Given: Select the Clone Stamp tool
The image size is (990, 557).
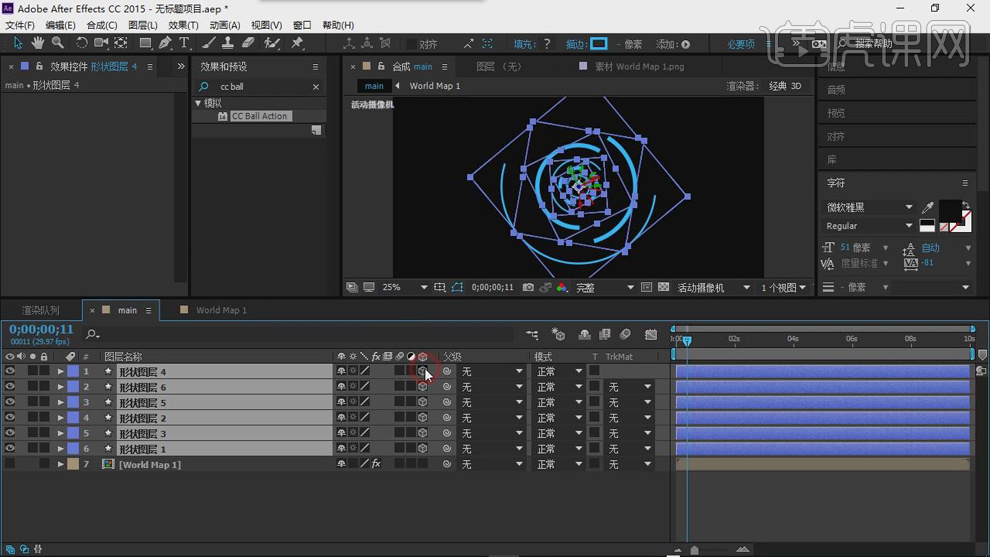Looking at the screenshot, I should tap(228, 43).
